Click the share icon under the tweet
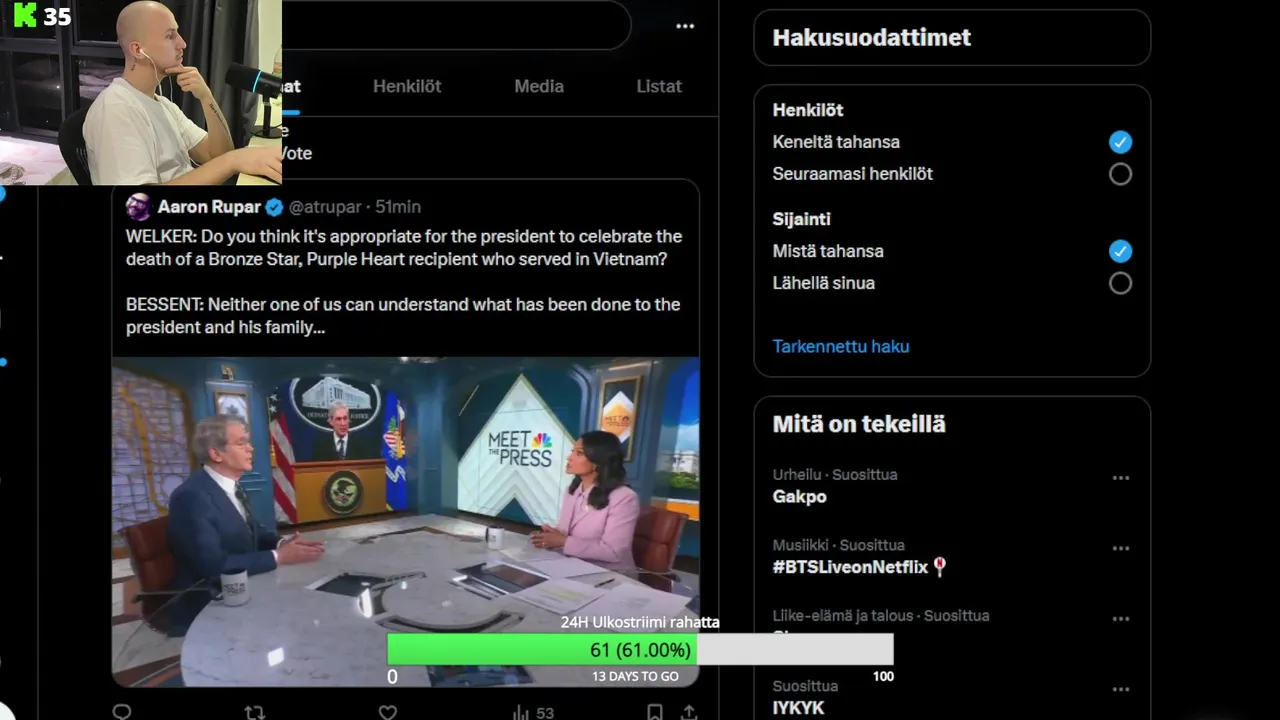Screen dimensions: 1280x720 tap(688, 712)
